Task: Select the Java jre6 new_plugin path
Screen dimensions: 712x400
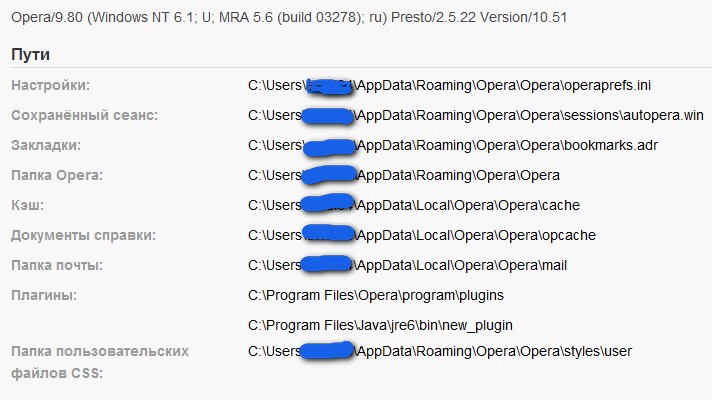Action: [381, 325]
